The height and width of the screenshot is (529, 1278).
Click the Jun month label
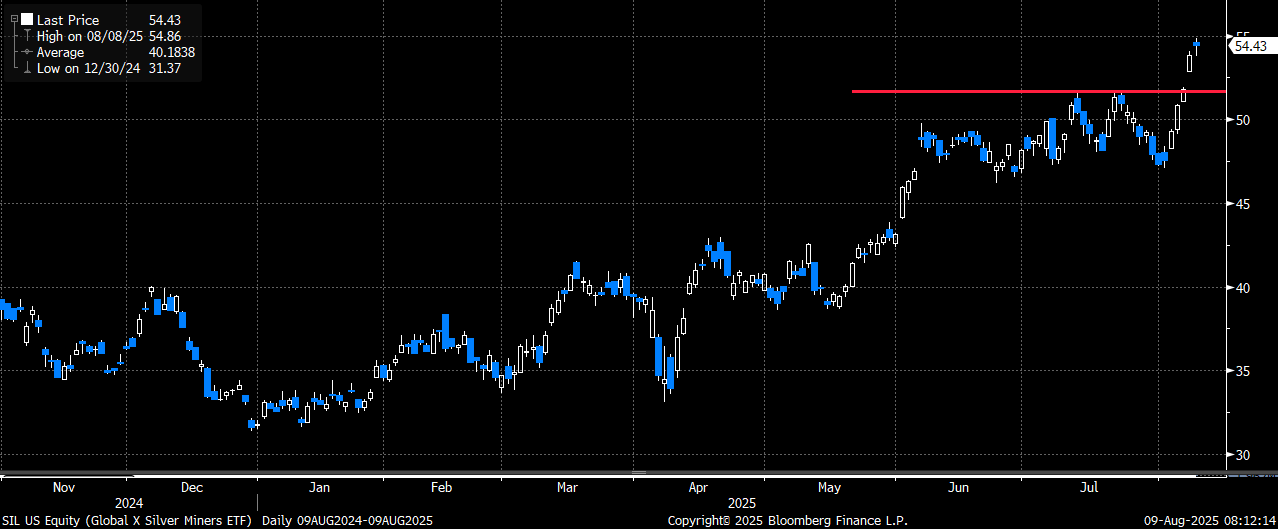[958, 488]
